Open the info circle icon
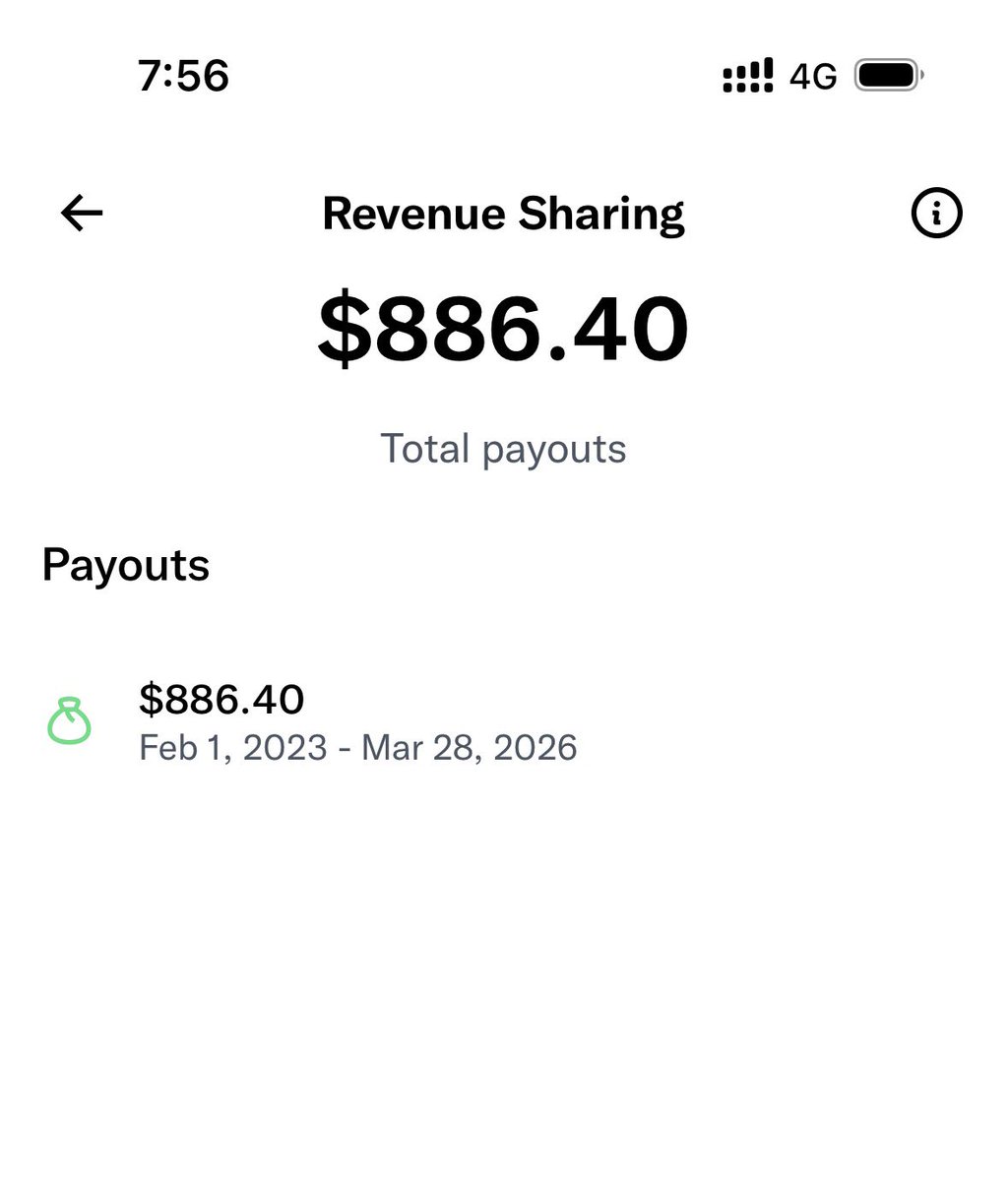The height and width of the screenshot is (1180, 1008). (936, 213)
